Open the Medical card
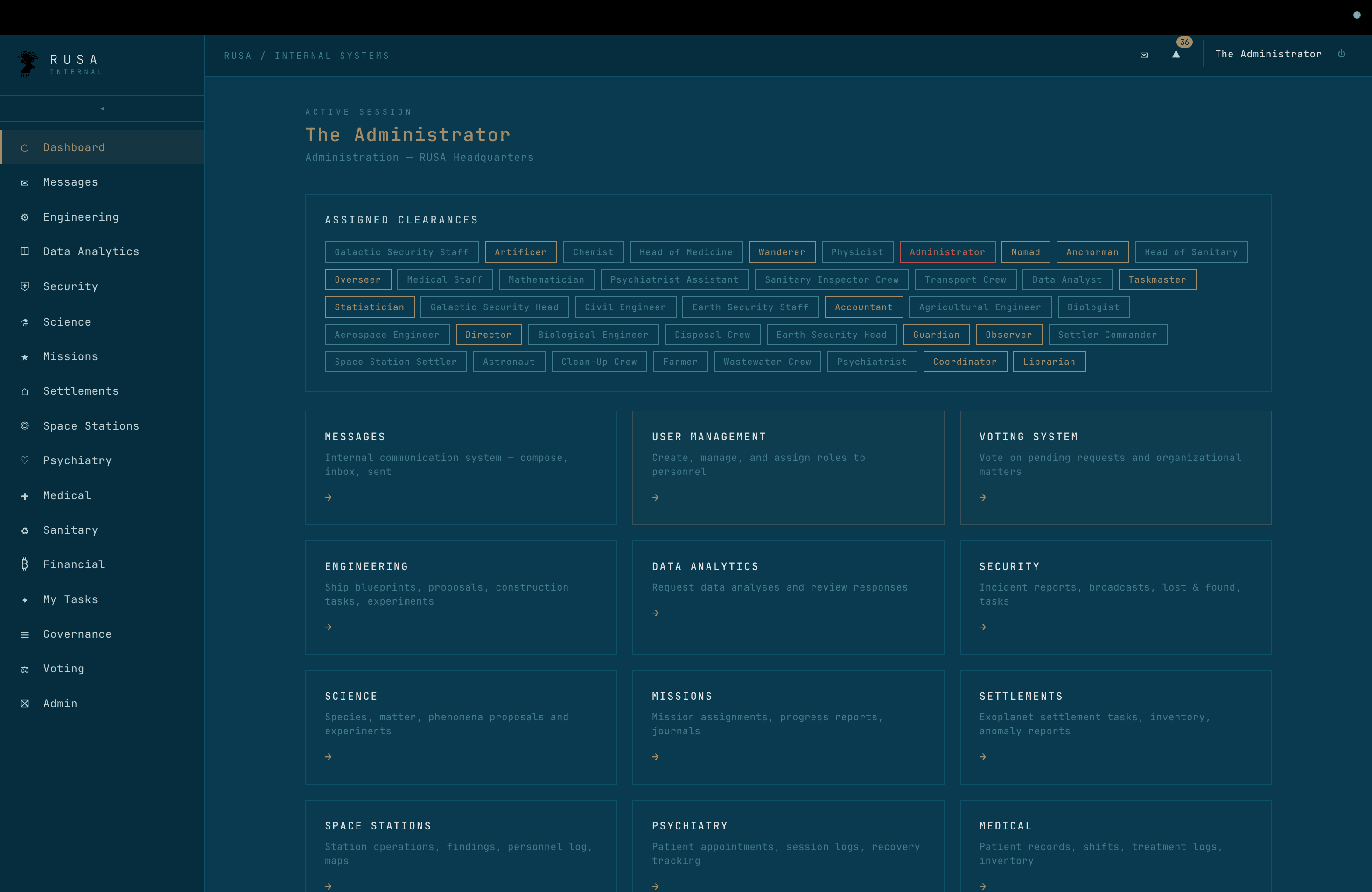 click(1115, 846)
